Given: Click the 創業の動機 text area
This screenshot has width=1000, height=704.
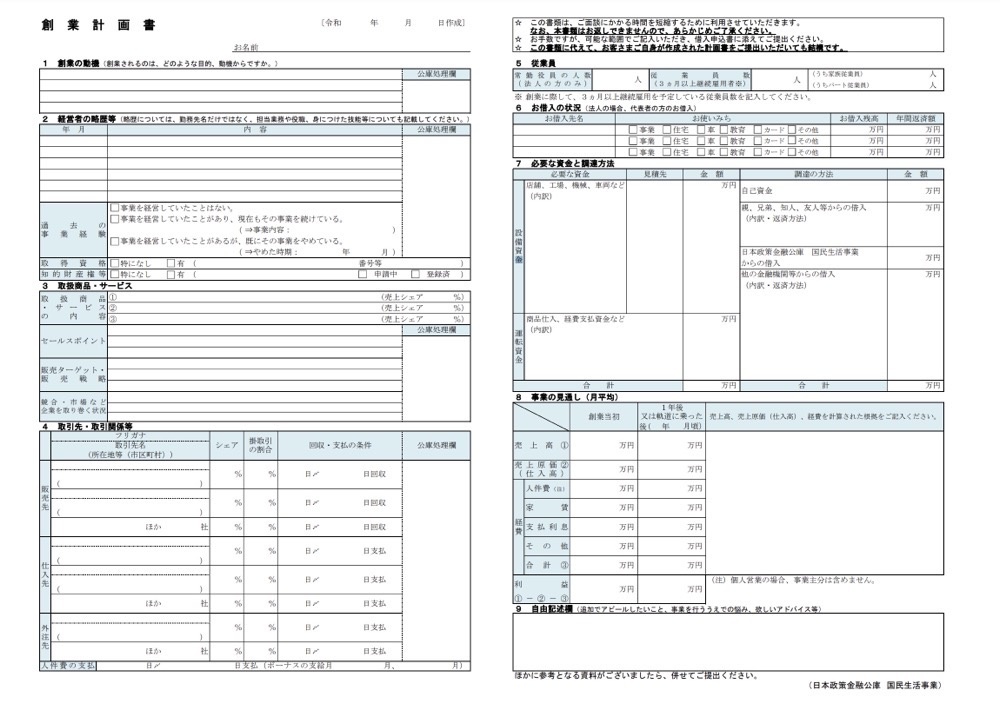Looking at the screenshot, I should coord(221,91).
